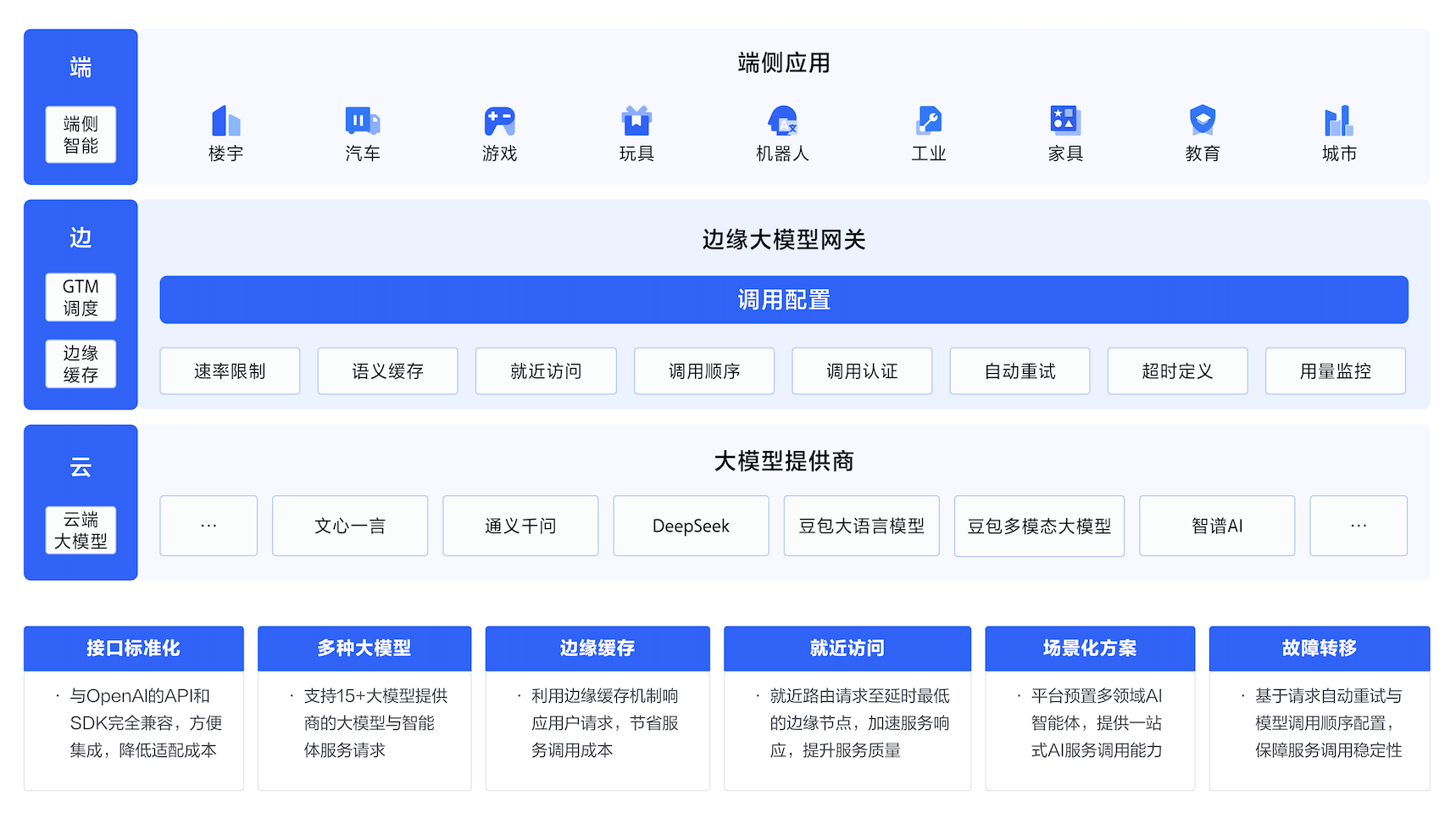
Task: Select the 多种大模型 card header
Action: tap(364, 649)
